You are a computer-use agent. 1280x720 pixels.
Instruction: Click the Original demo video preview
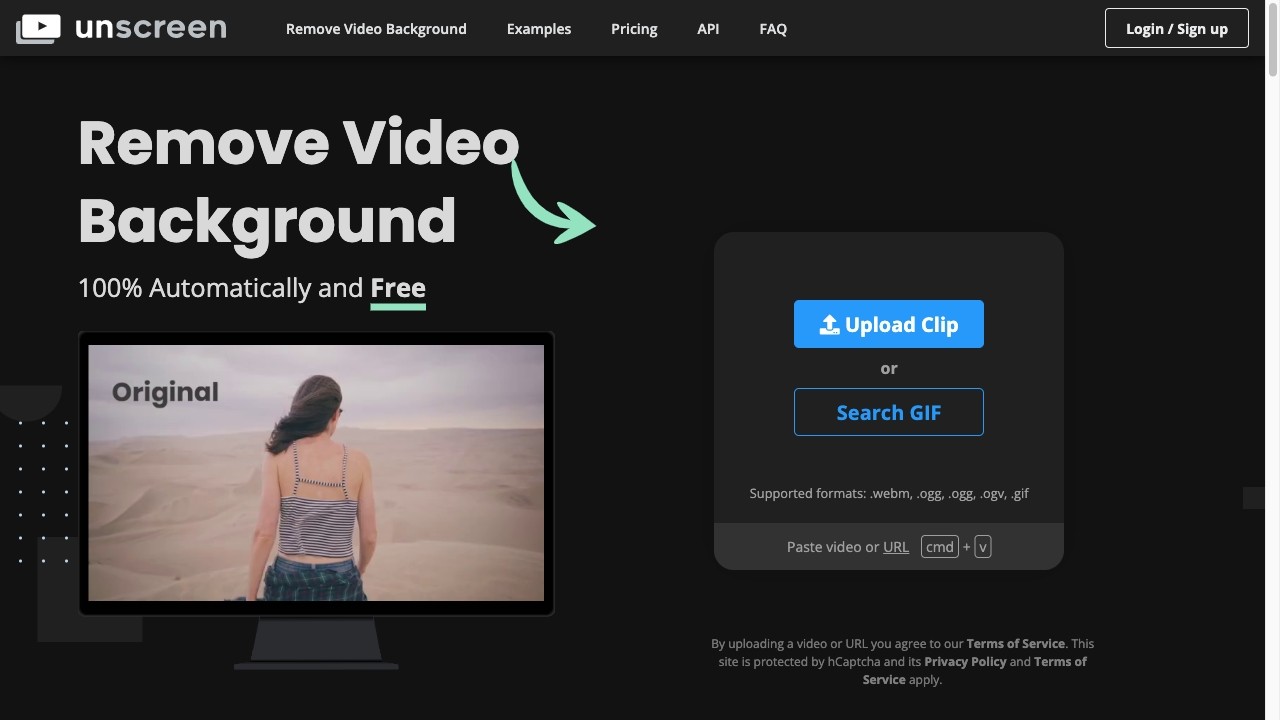pyautogui.click(x=316, y=473)
